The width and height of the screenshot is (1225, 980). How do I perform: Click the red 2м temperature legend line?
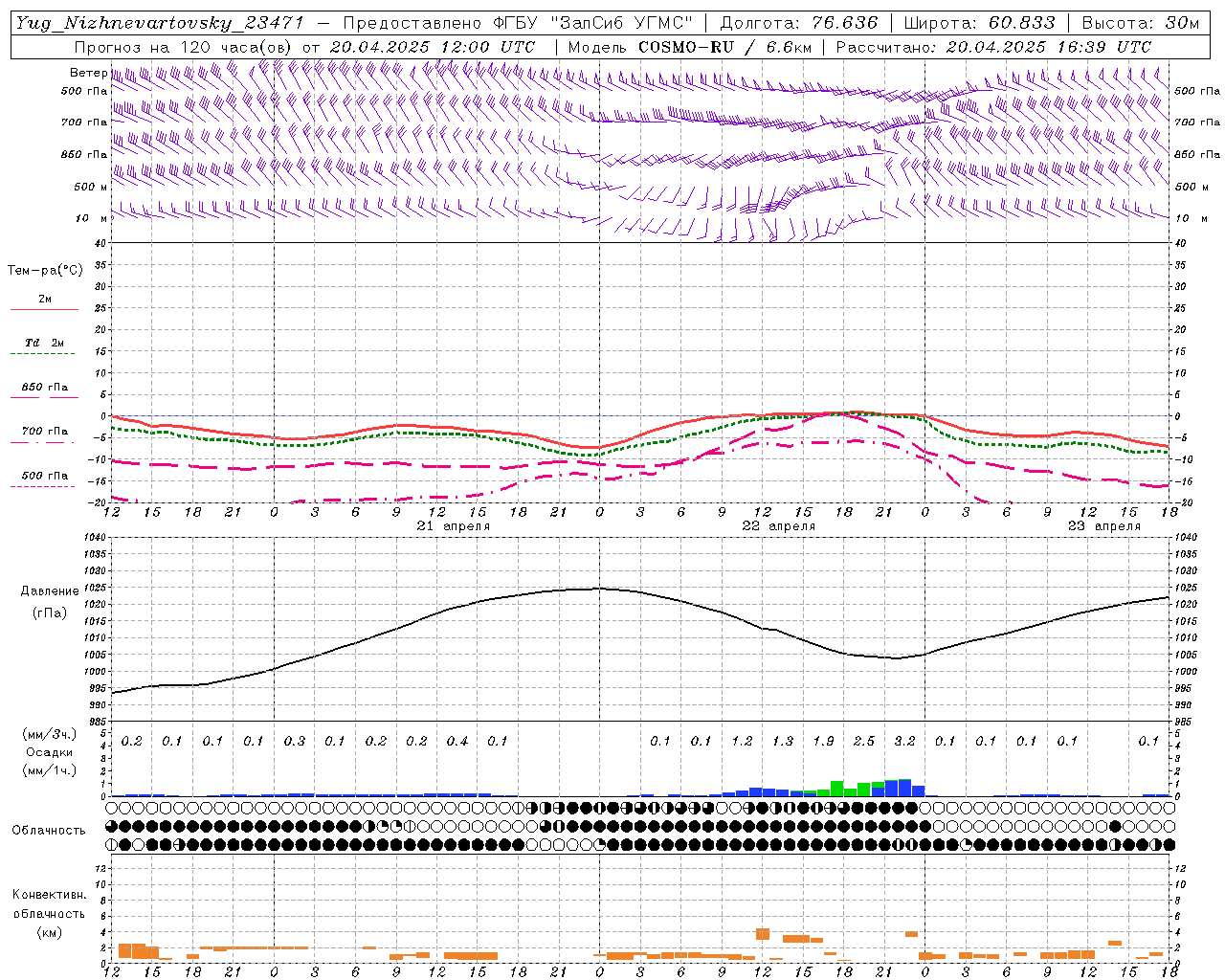click(44, 310)
